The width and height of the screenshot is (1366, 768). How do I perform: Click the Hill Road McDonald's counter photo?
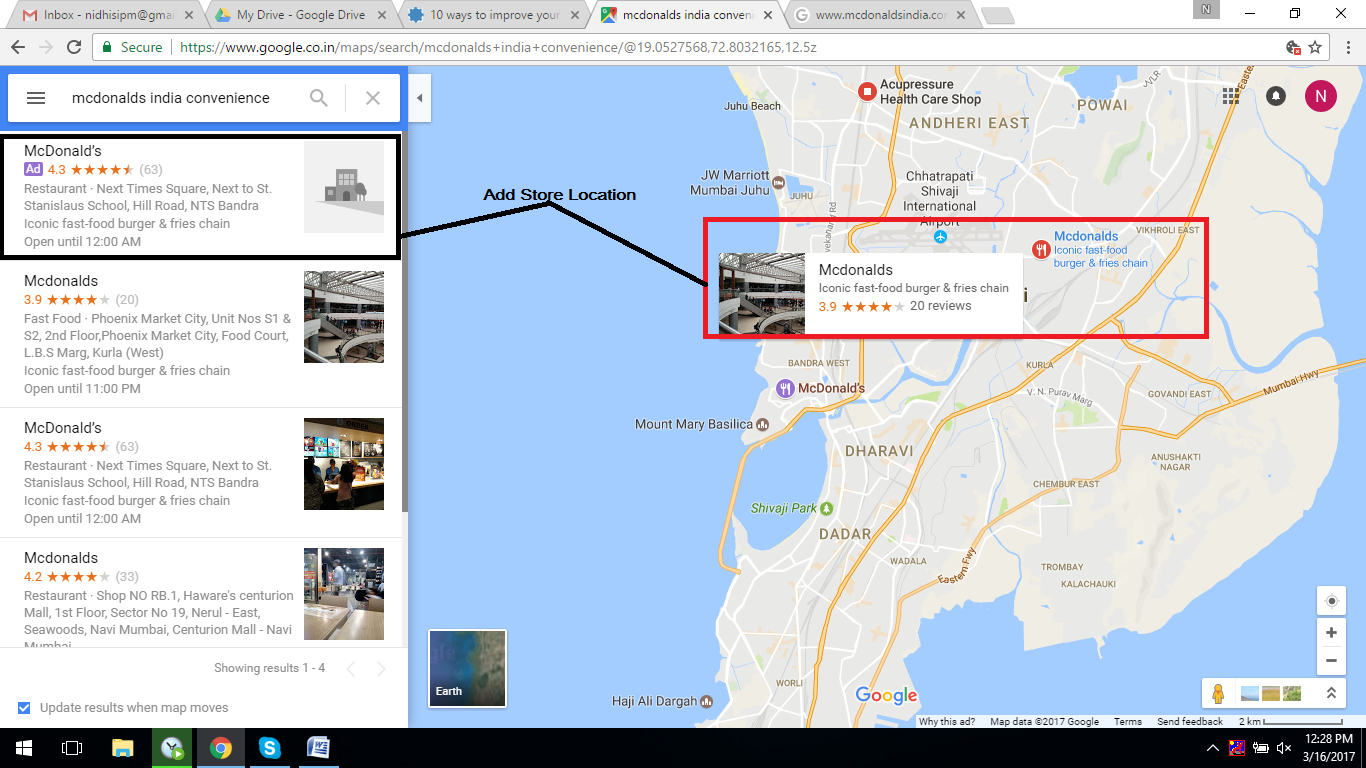point(344,464)
